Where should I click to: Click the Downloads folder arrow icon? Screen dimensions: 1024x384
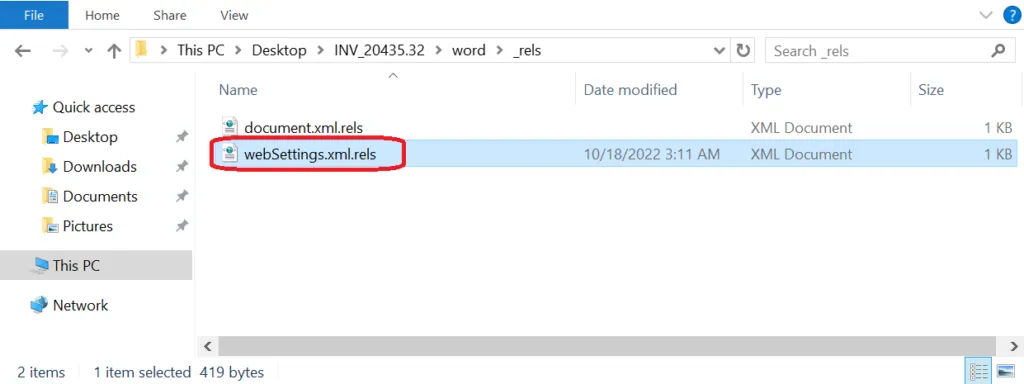coord(50,167)
